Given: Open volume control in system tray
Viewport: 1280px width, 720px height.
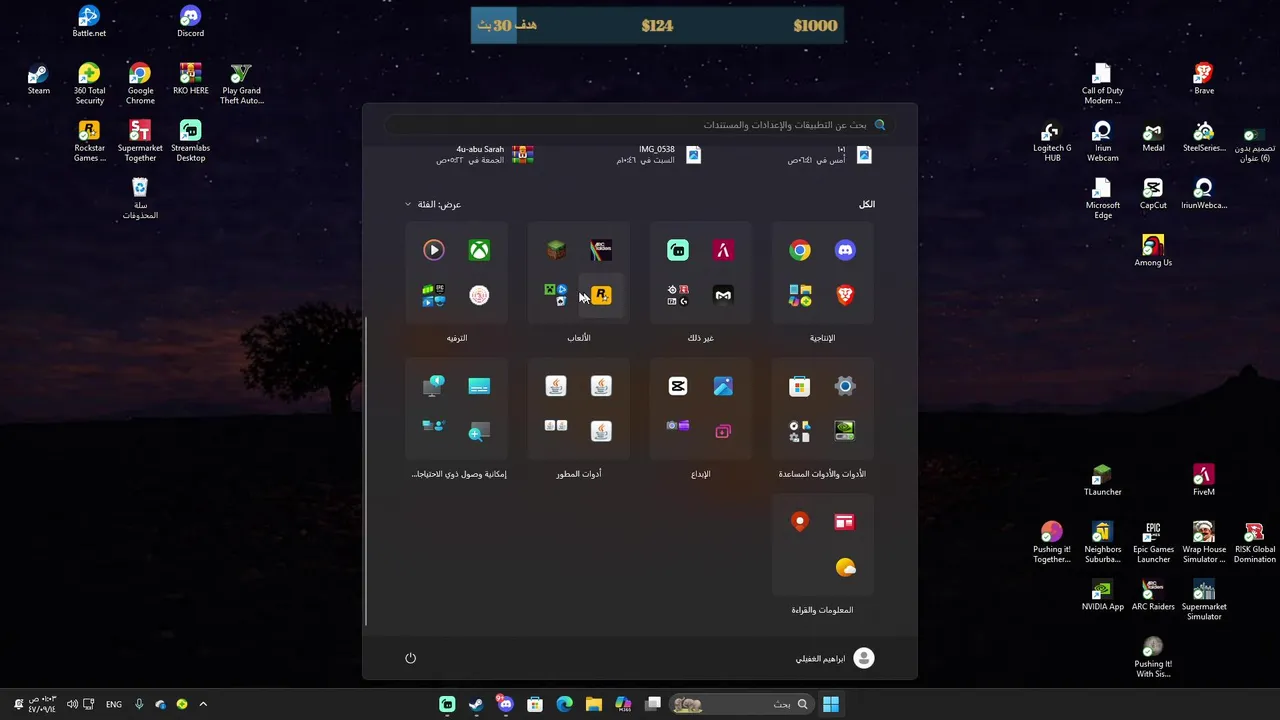Looking at the screenshot, I should click(x=72, y=704).
